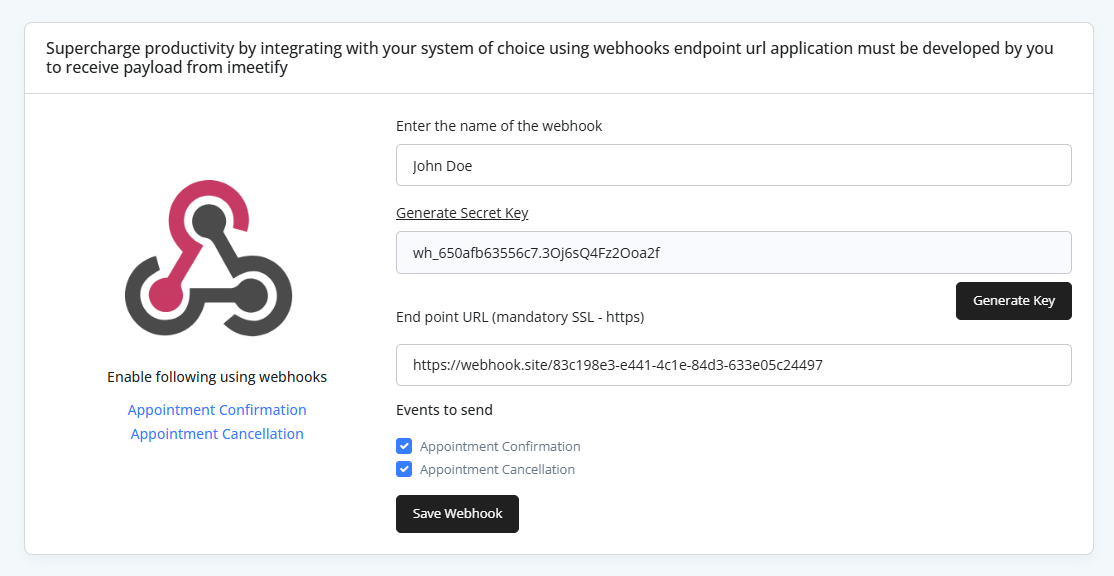Click the Supercharge productivity header description
Screen dimensions: 1114x576
[550, 58]
